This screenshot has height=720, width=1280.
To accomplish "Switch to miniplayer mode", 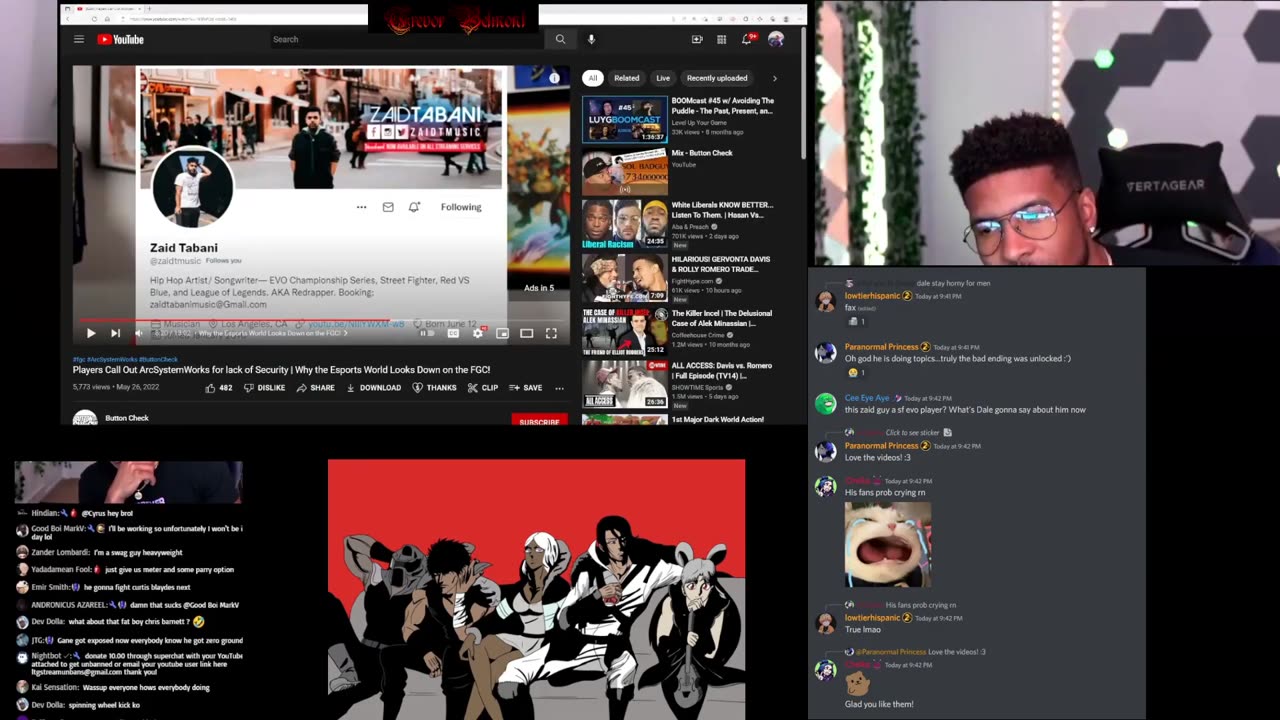I will click(502, 333).
